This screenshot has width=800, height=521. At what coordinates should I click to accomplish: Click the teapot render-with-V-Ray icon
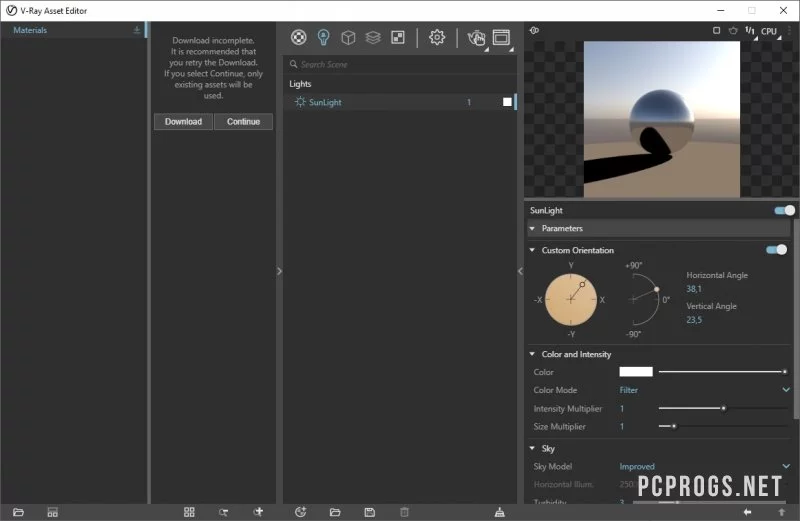click(476, 38)
